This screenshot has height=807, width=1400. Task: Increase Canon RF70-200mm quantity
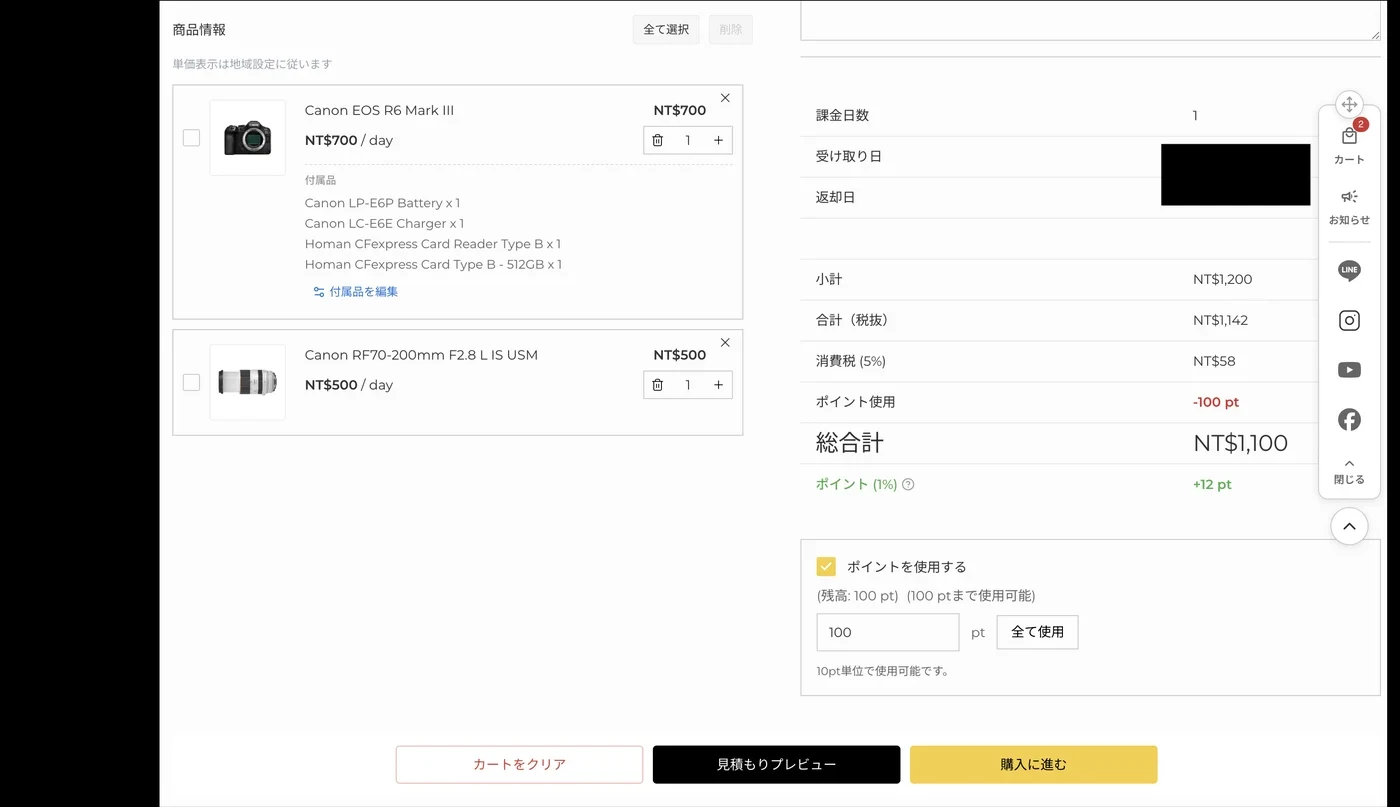coord(718,385)
